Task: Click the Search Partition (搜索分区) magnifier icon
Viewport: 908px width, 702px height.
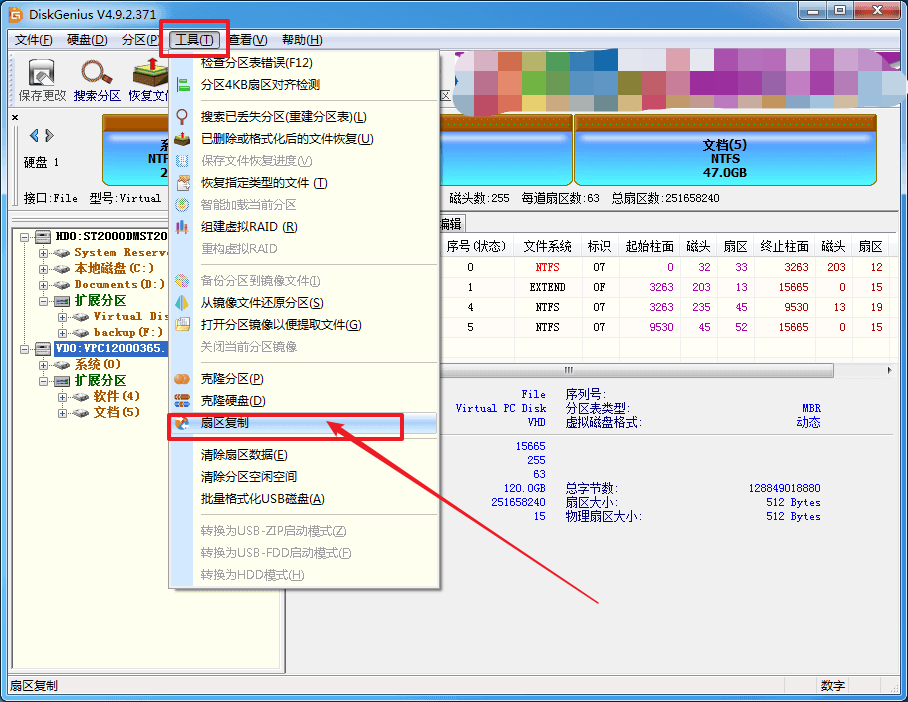Action: [96, 72]
